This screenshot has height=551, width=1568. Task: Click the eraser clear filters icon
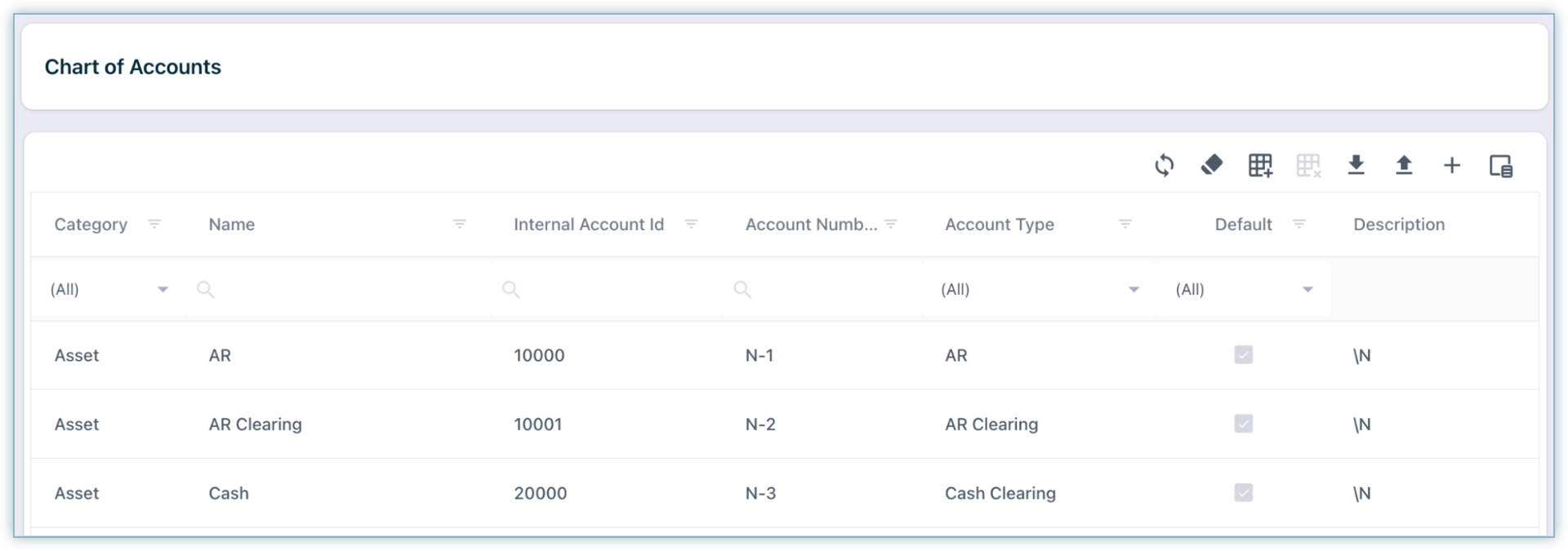point(1212,166)
